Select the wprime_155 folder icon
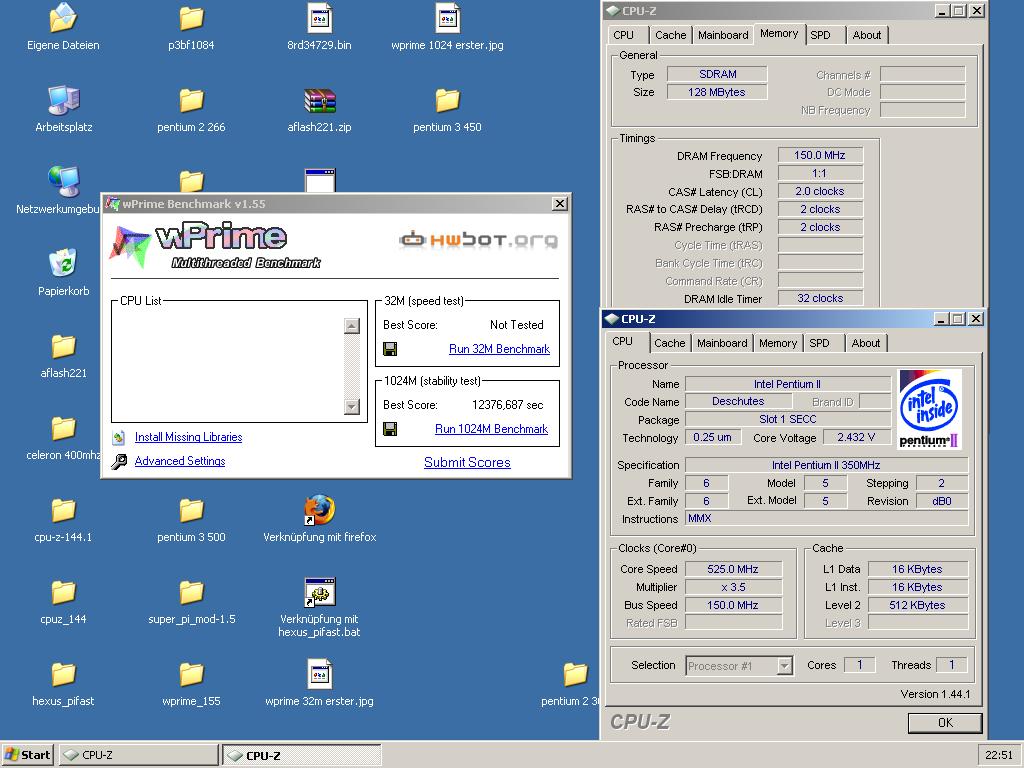1024x768 pixels. click(191, 674)
